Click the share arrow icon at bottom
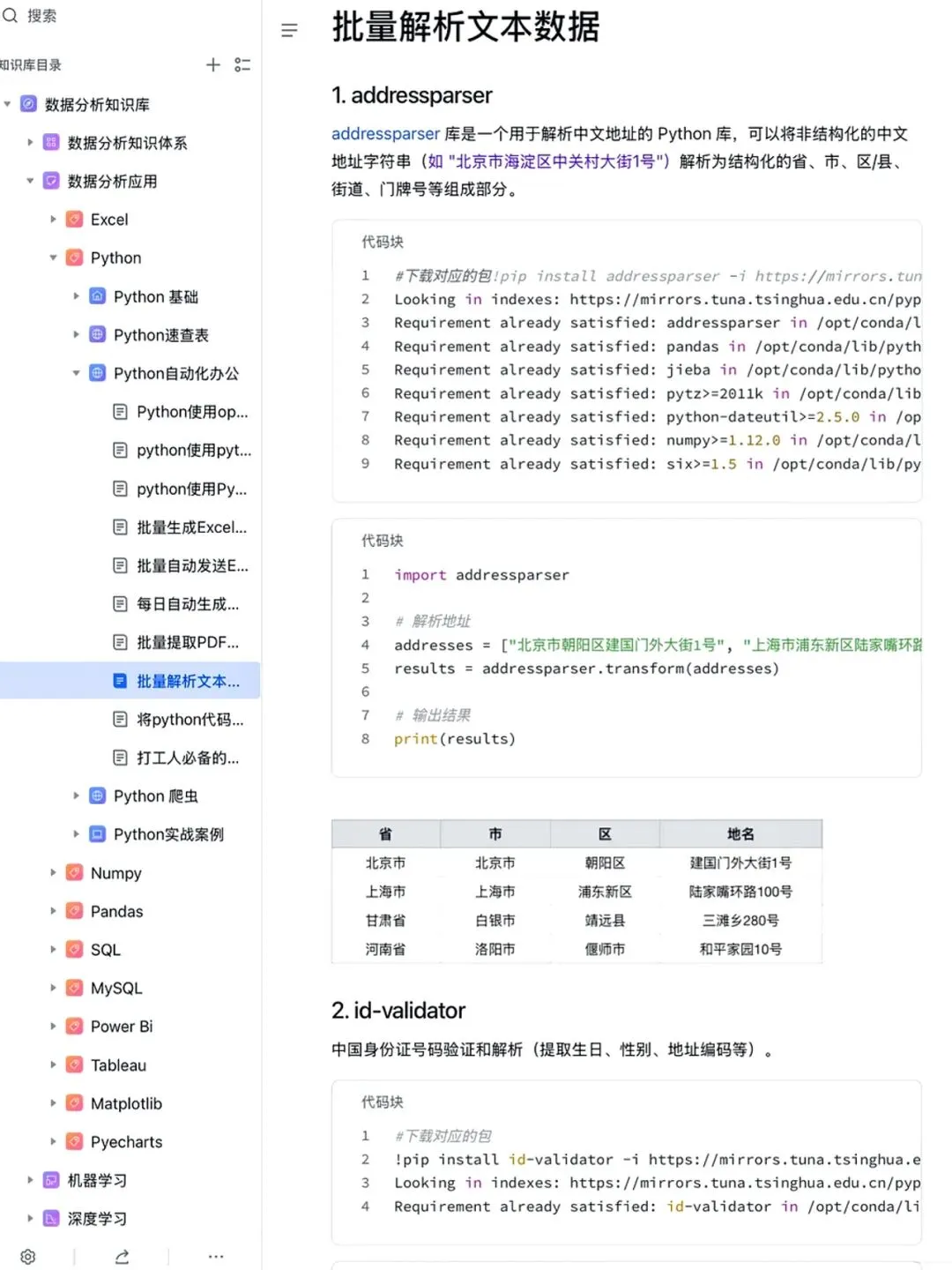This screenshot has width=952, height=1270. 122,1257
